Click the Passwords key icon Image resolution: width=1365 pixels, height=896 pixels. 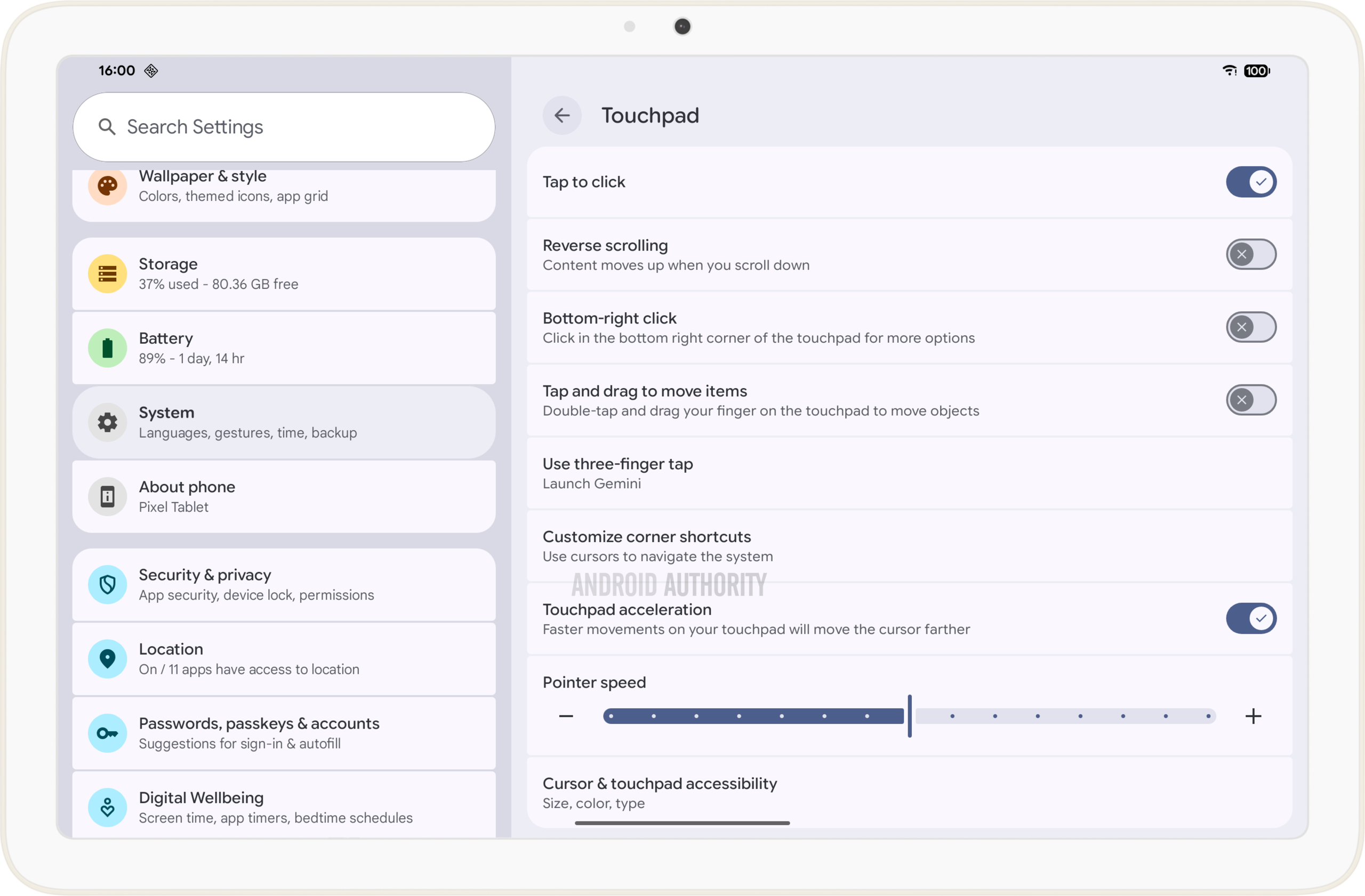[x=107, y=733]
